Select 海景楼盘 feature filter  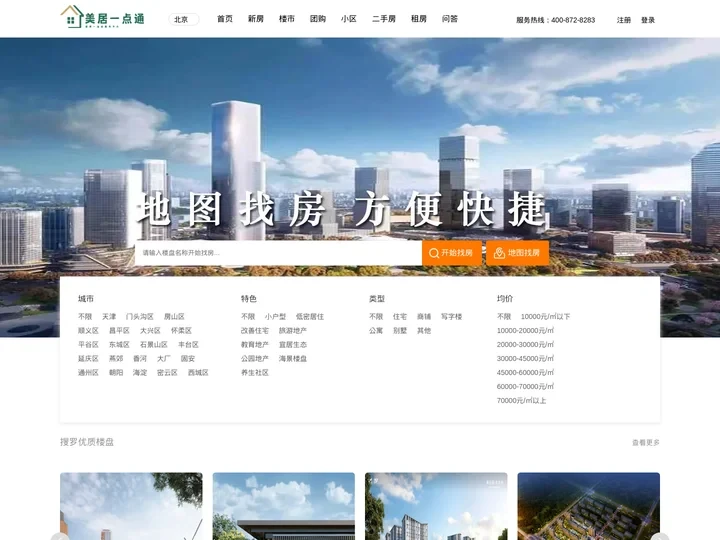293,359
